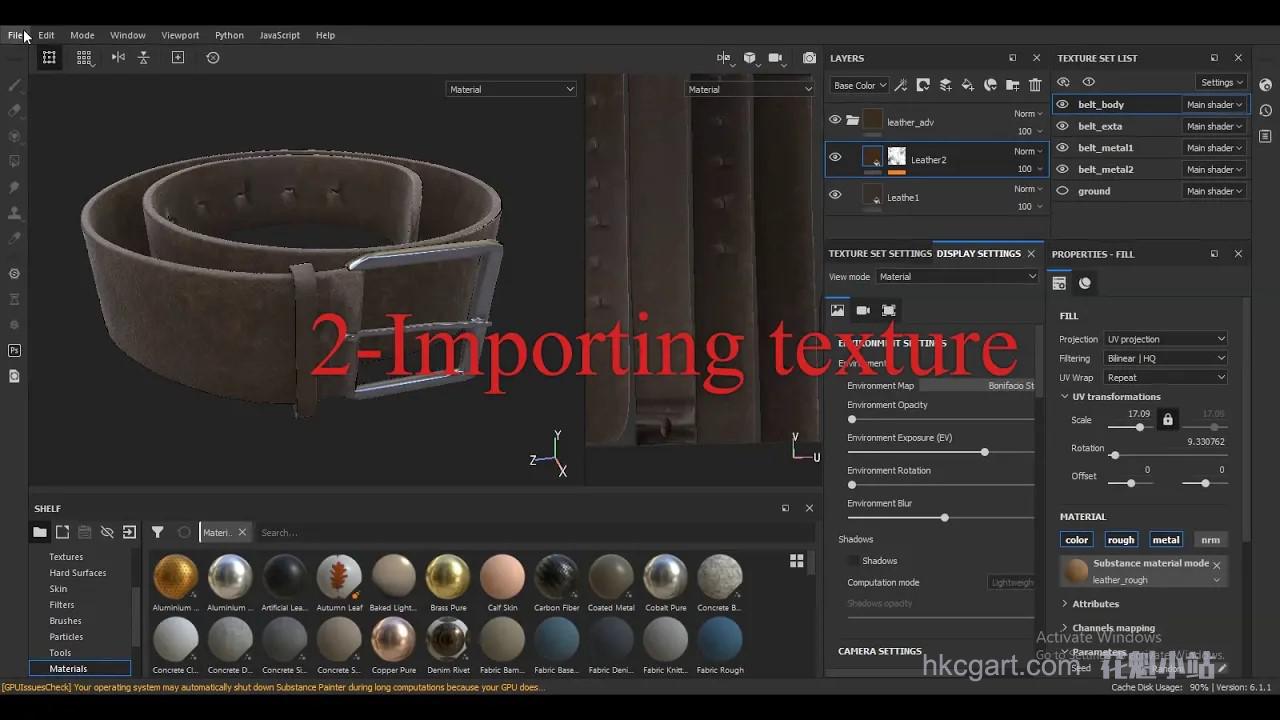
Task: Open the Python menu
Action: pos(229,35)
